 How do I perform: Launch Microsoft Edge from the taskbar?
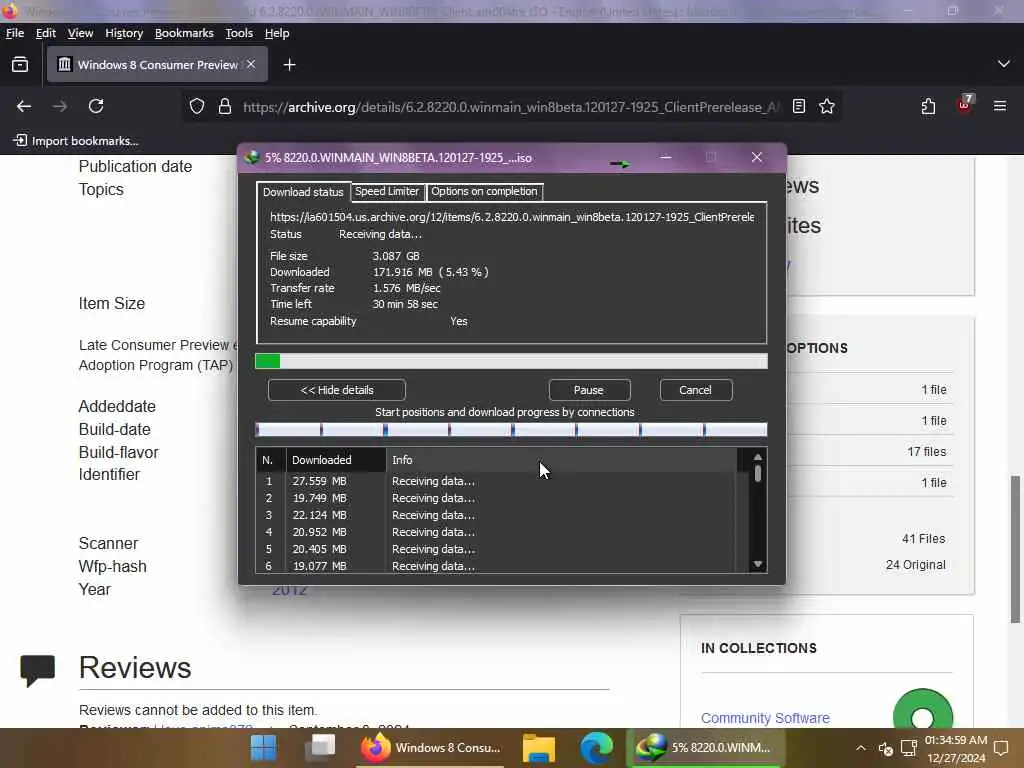[x=597, y=748]
